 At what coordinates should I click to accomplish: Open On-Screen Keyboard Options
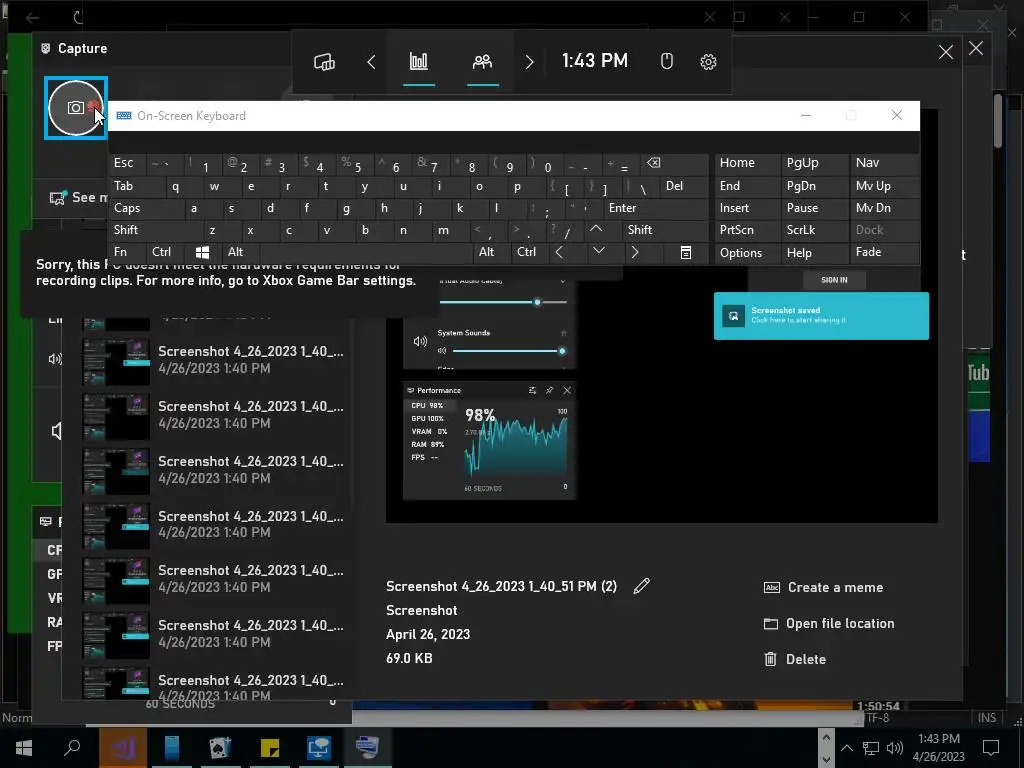coord(747,253)
